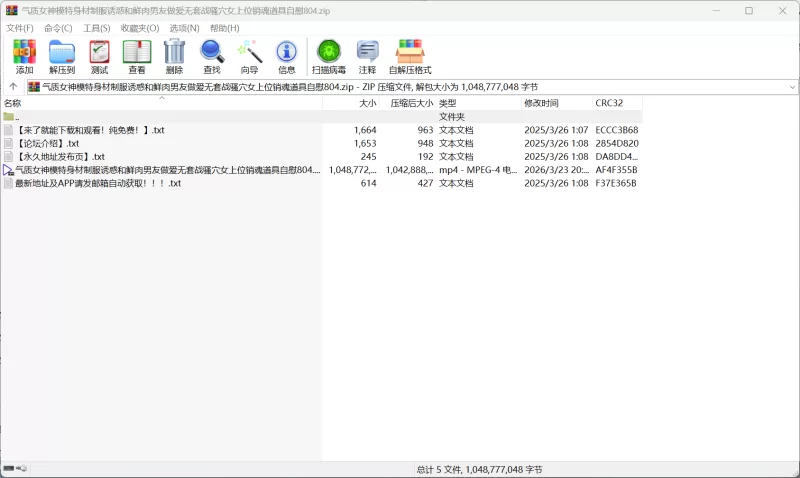The image size is (800, 478).
Task: Select the 【论坛介绍】.txt file
Action: (x=47, y=143)
